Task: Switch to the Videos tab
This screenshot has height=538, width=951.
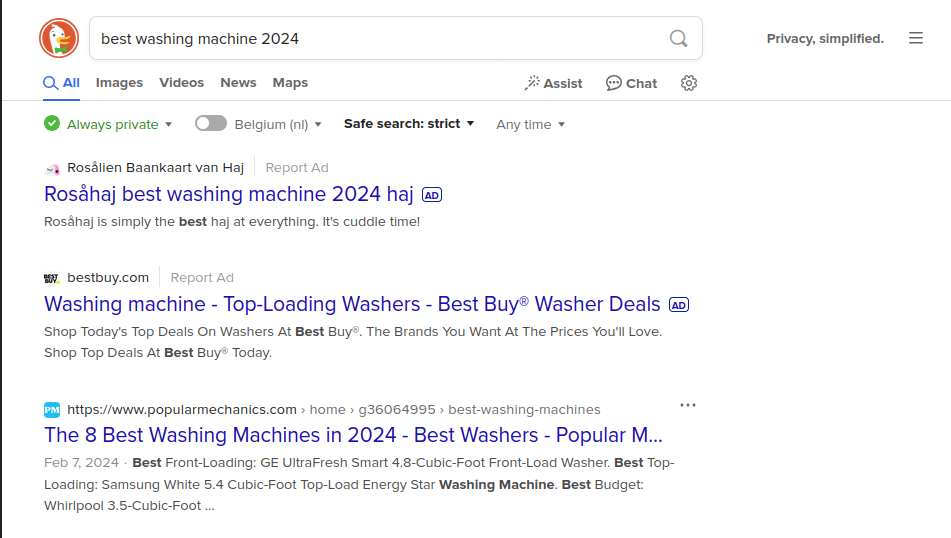Action: tap(181, 82)
